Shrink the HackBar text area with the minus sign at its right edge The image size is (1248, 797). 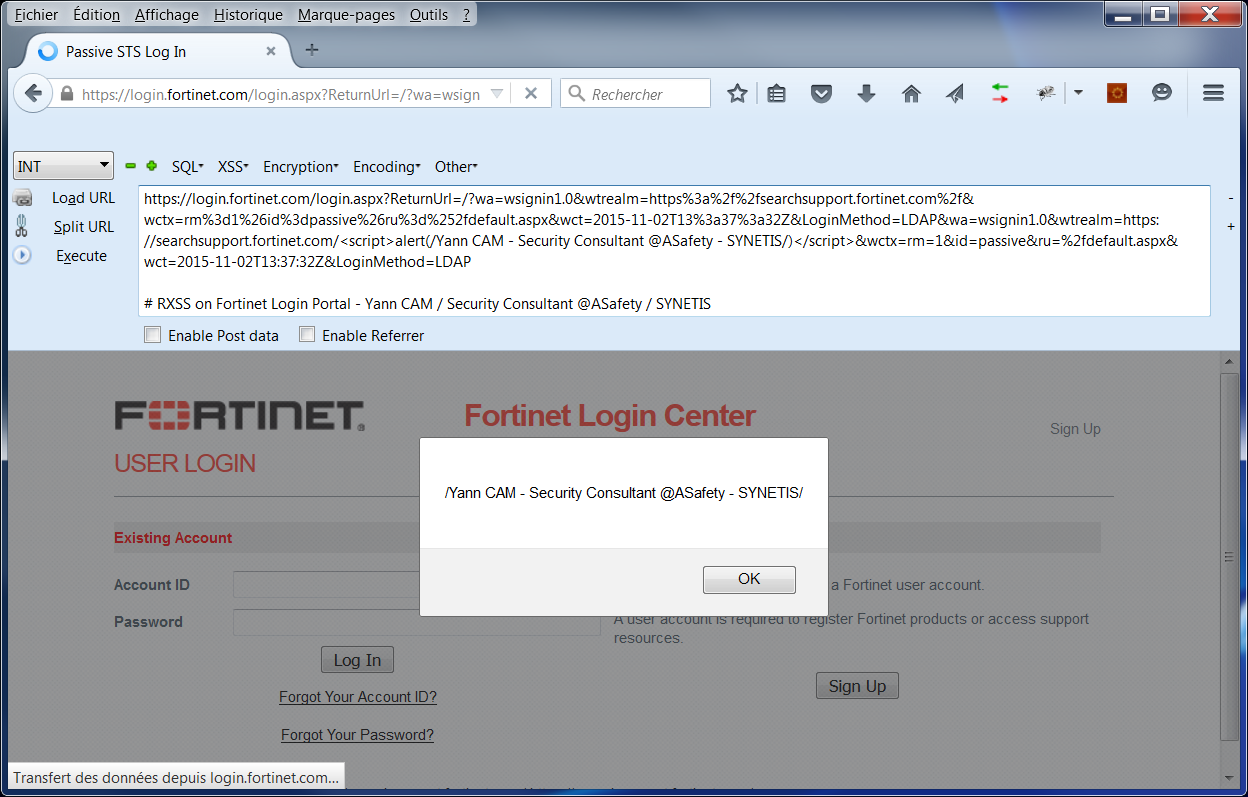(1230, 198)
